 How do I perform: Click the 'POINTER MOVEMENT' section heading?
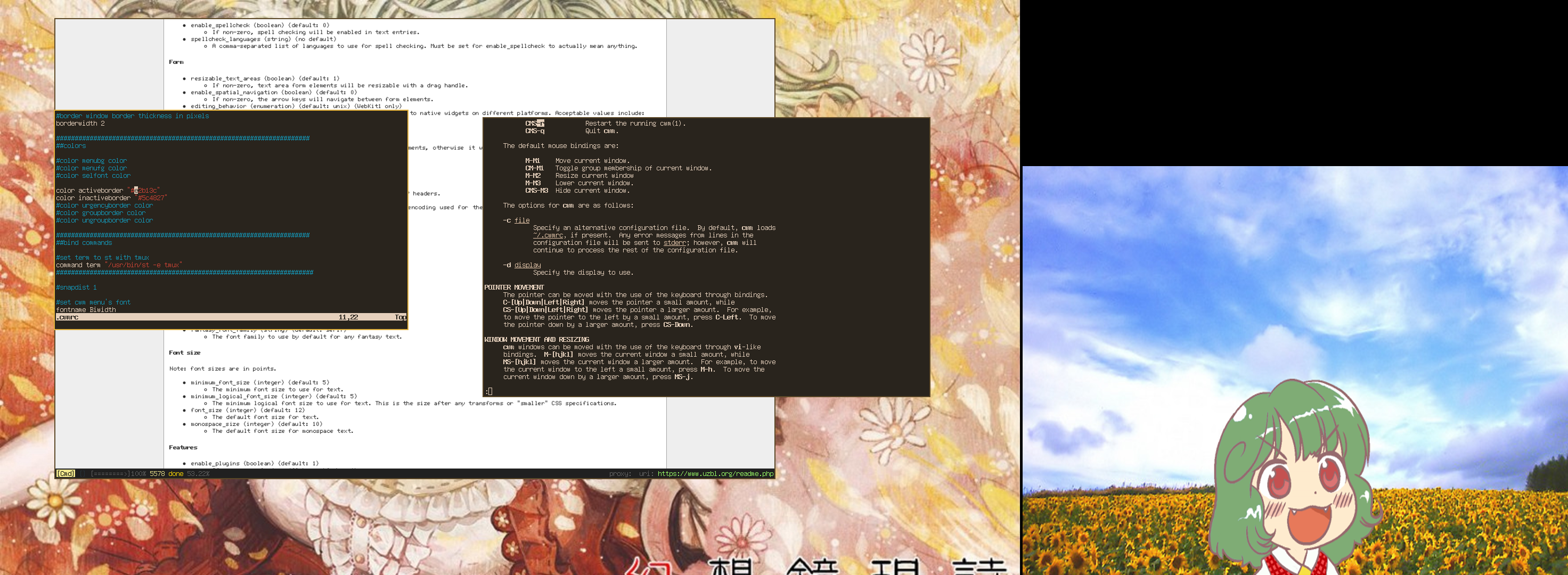[514, 287]
